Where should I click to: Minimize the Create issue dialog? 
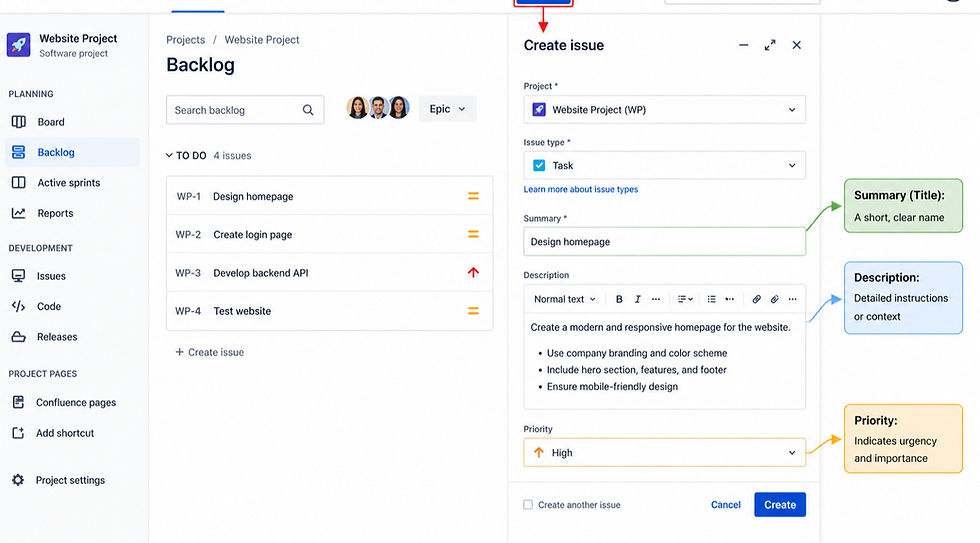pos(743,45)
